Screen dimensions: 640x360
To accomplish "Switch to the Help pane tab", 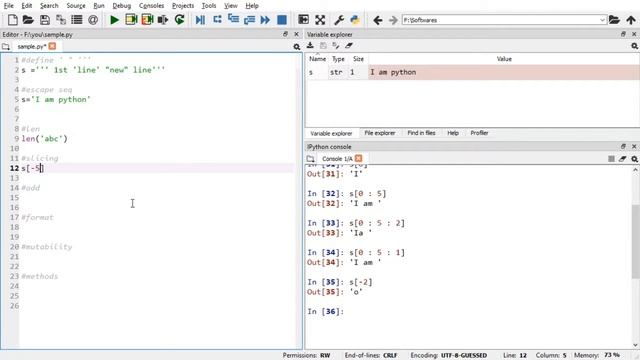I will pyautogui.click(x=453, y=133).
